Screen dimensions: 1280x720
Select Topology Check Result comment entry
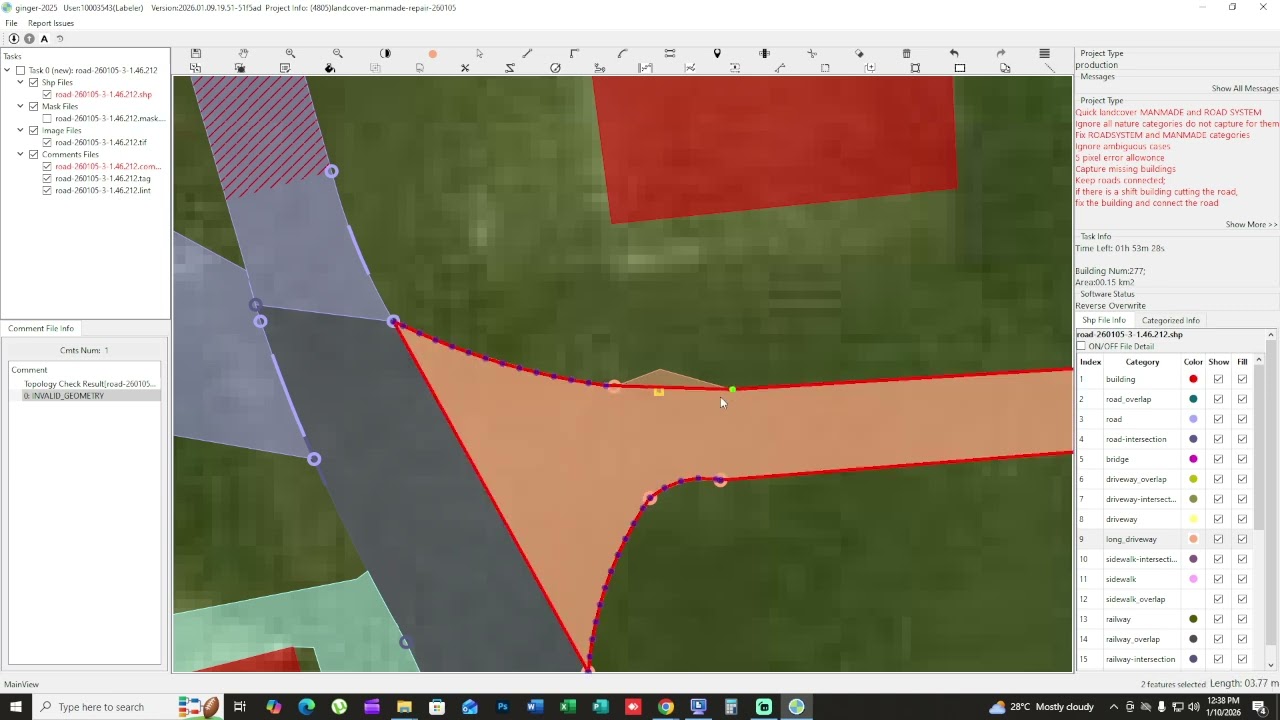(x=89, y=384)
